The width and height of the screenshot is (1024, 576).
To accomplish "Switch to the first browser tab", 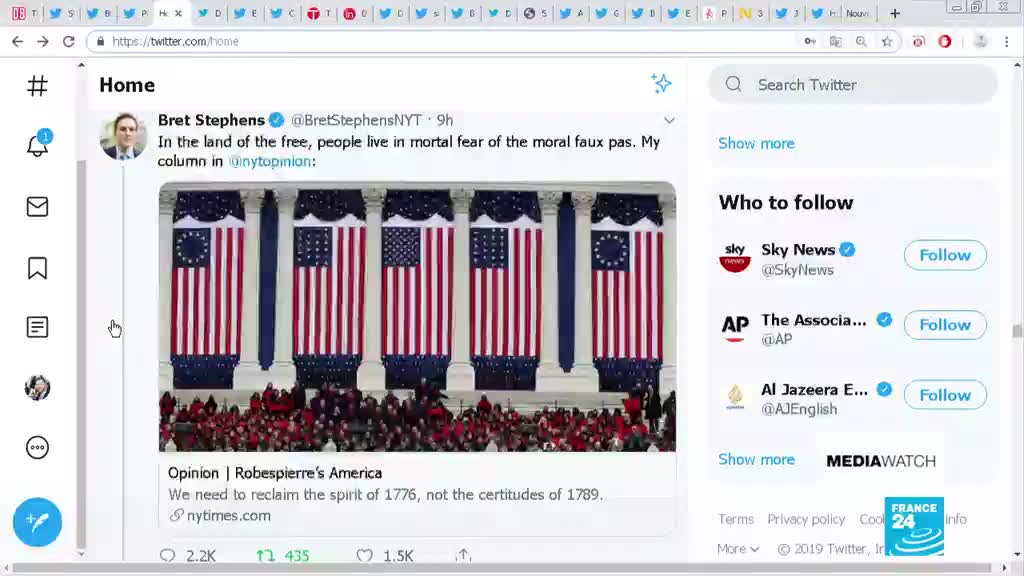I will click(24, 13).
